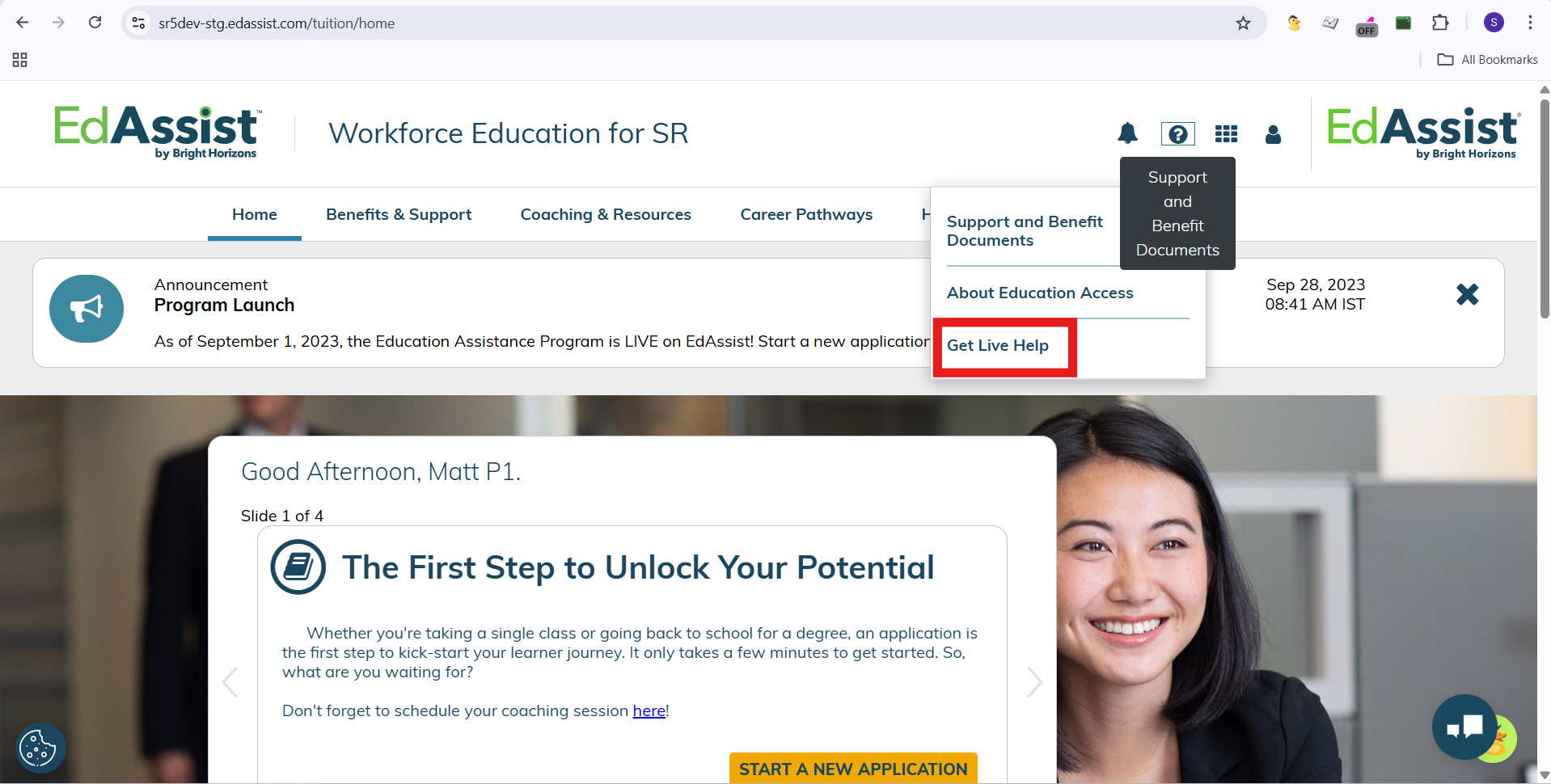The image size is (1551, 784).
Task: Go to the previous carousel slide
Action: pyautogui.click(x=230, y=682)
